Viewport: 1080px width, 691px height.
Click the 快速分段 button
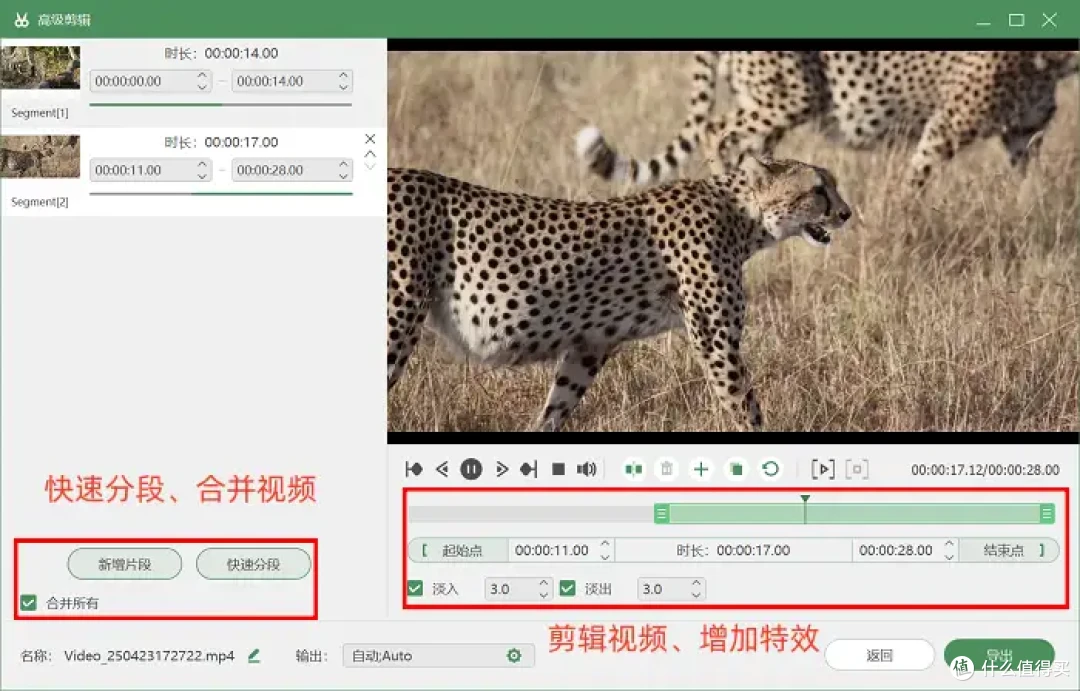click(253, 564)
